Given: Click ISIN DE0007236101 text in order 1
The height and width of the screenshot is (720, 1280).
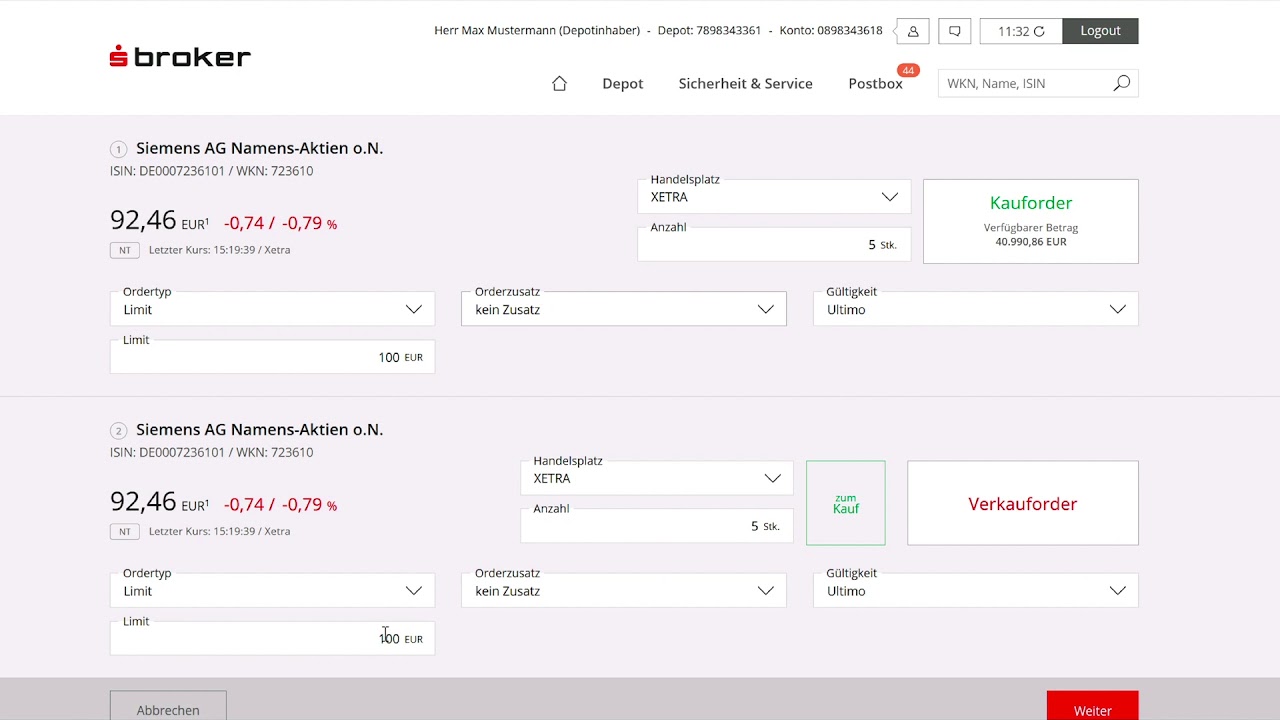Looking at the screenshot, I should (167, 171).
